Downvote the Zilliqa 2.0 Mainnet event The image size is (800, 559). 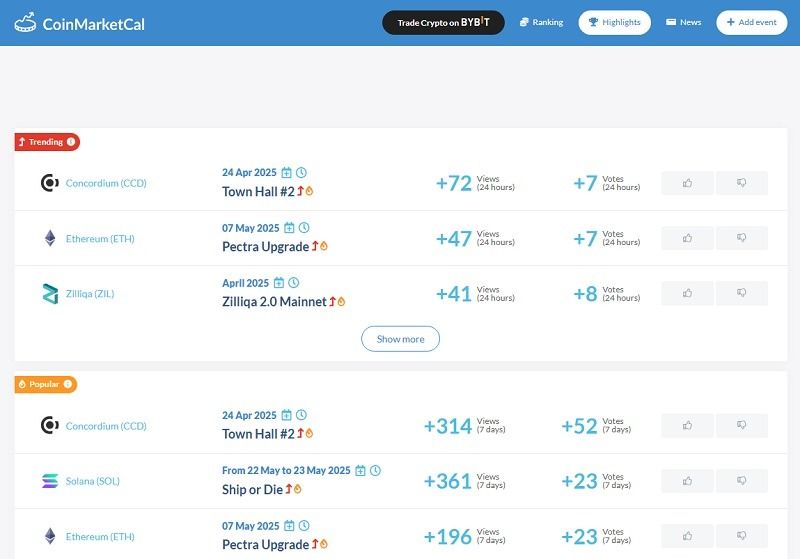pos(742,293)
